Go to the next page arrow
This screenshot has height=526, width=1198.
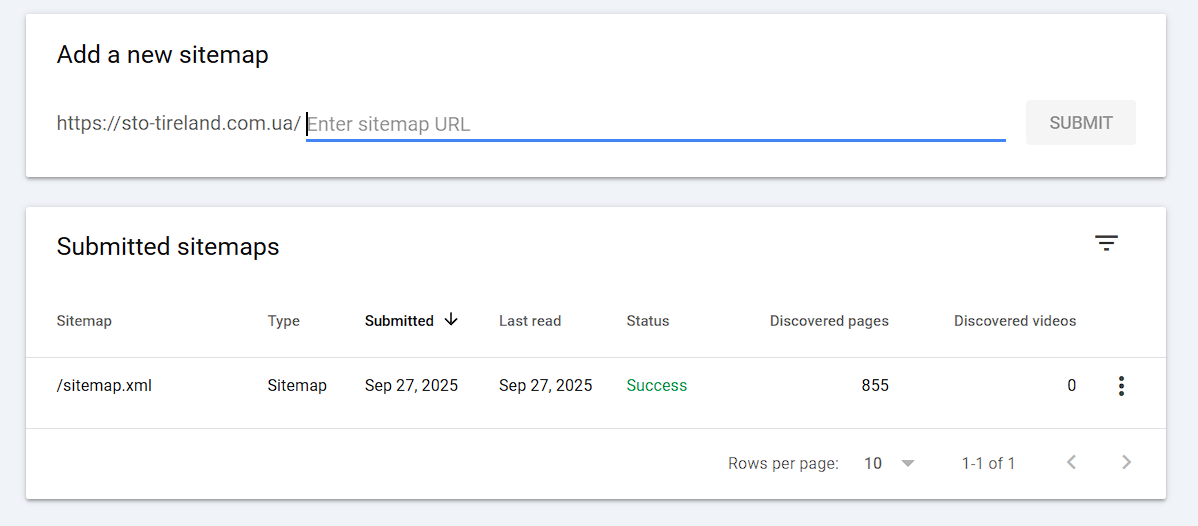click(x=1126, y=462)
